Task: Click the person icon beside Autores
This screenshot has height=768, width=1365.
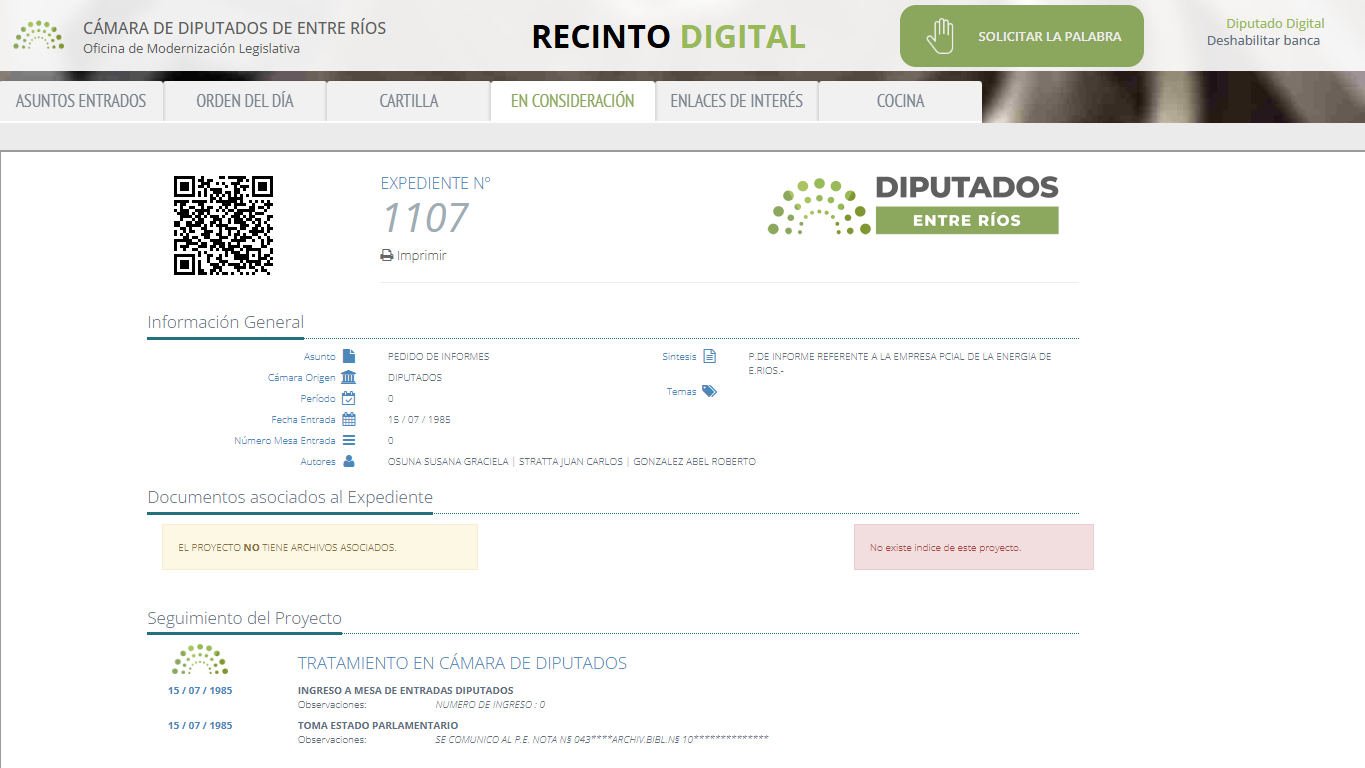Action: [350, 461]
